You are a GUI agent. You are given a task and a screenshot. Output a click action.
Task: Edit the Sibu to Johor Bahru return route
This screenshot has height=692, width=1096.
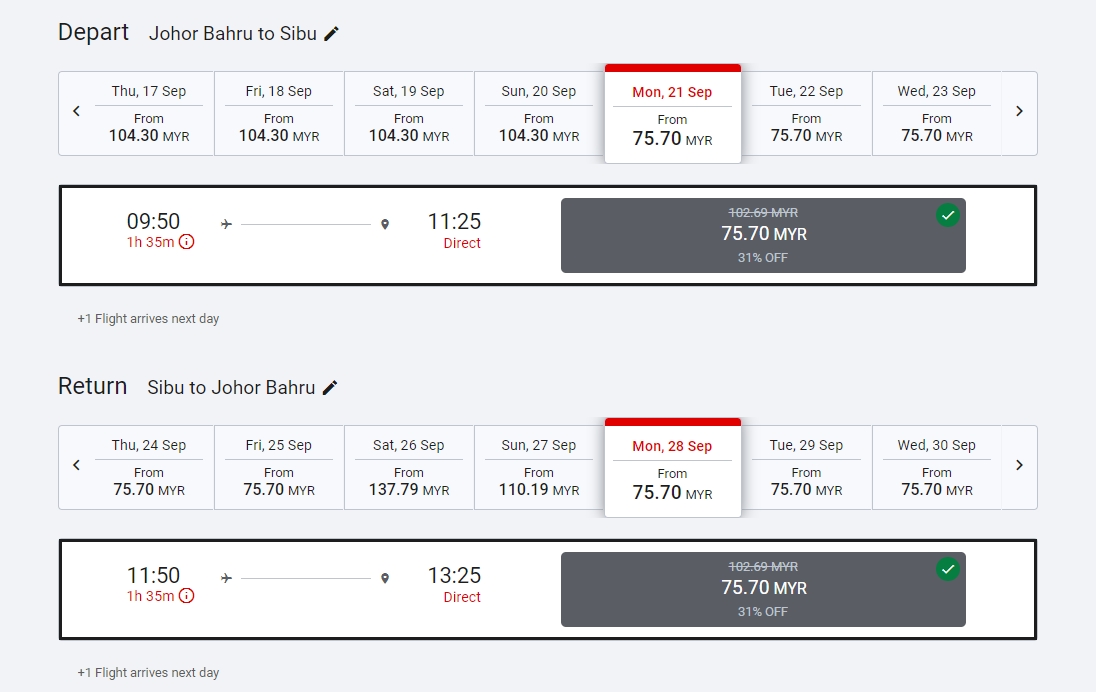tap(330, 388)
